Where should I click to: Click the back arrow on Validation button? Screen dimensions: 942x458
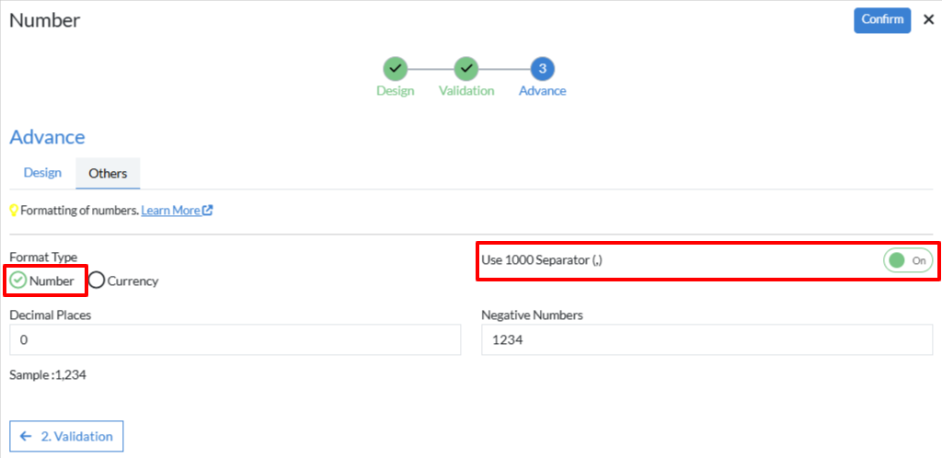(26, 436)
